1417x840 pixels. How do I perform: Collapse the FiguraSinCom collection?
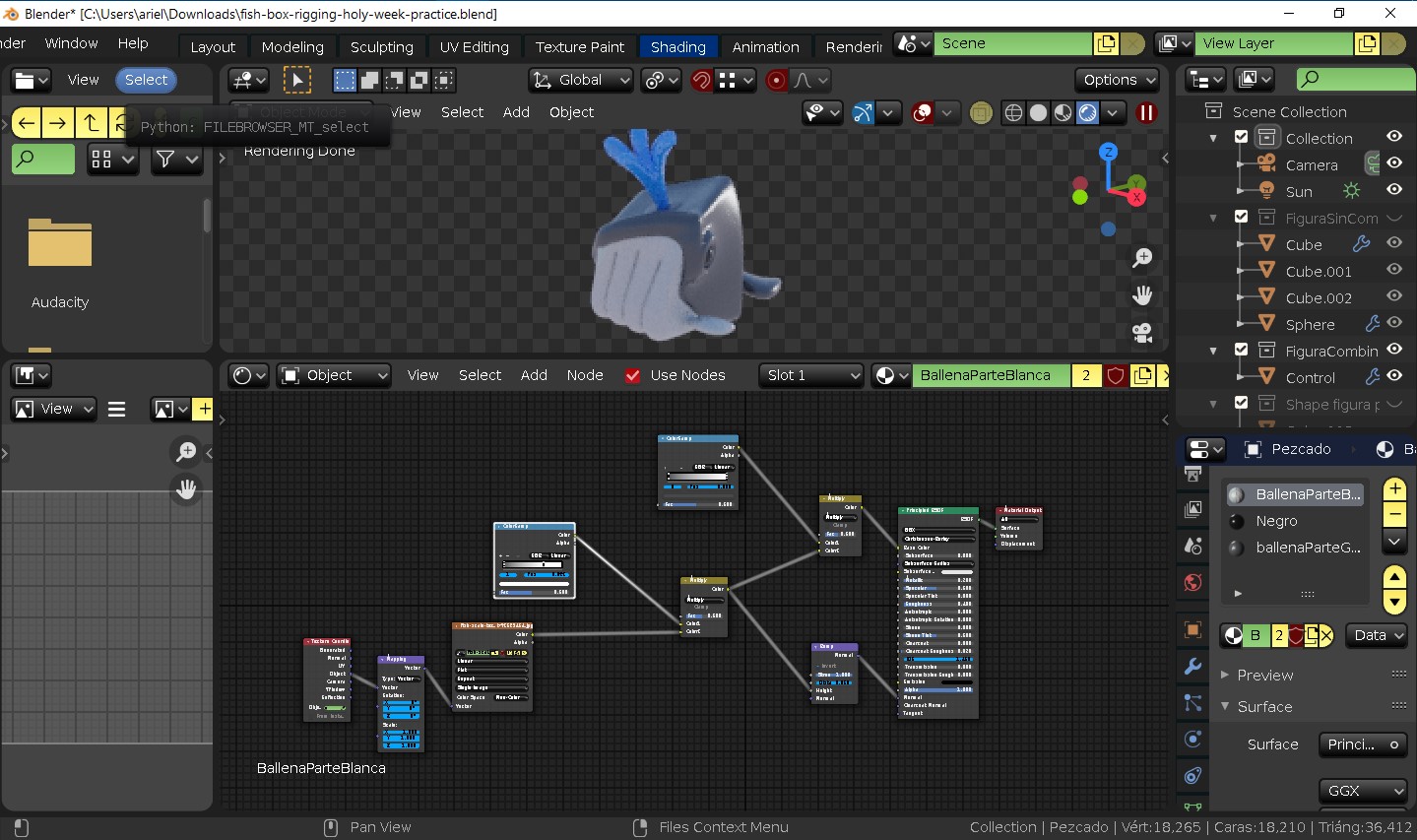[1213, 217]
